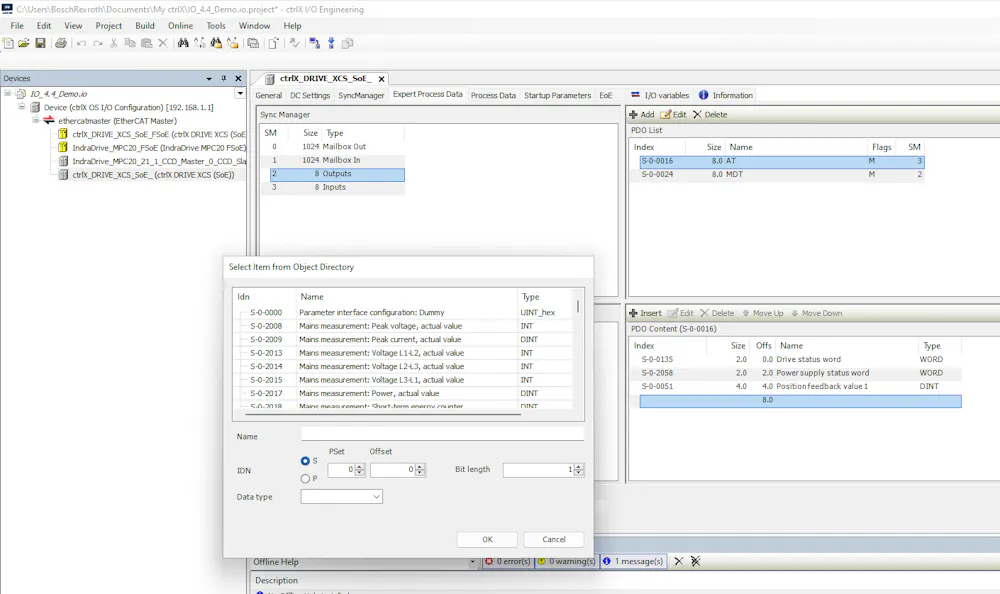Click the Paste clipboard icon
1000x594 pixels.
[147, 43]
